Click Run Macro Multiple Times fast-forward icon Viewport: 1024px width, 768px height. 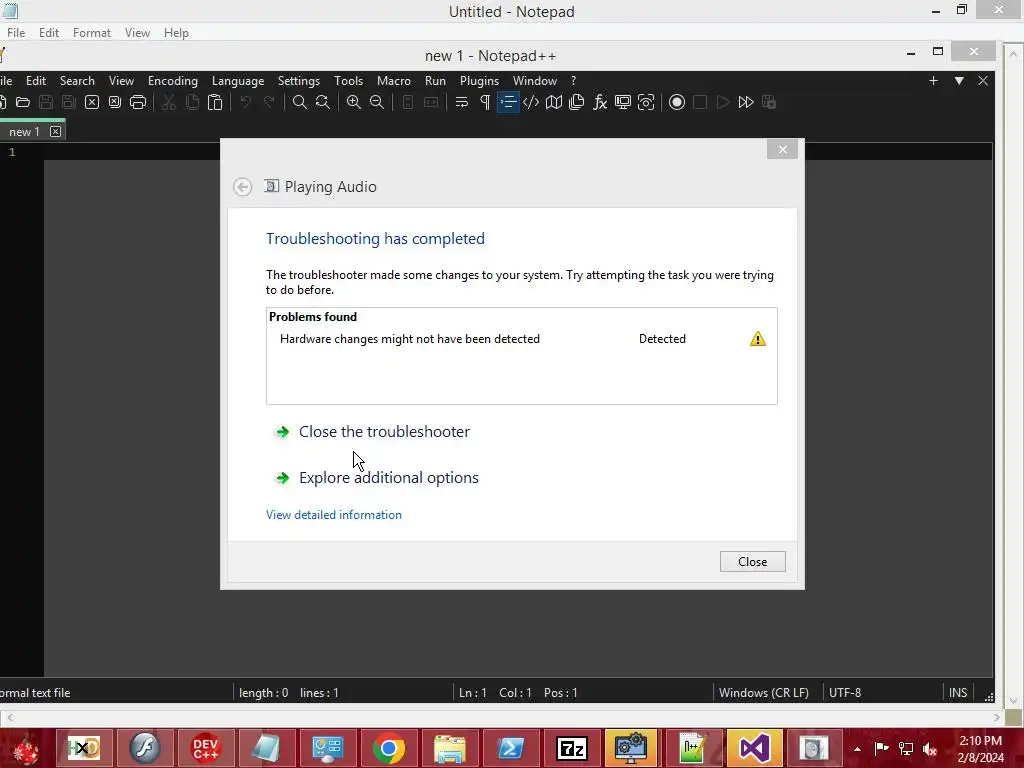point(746,102)
